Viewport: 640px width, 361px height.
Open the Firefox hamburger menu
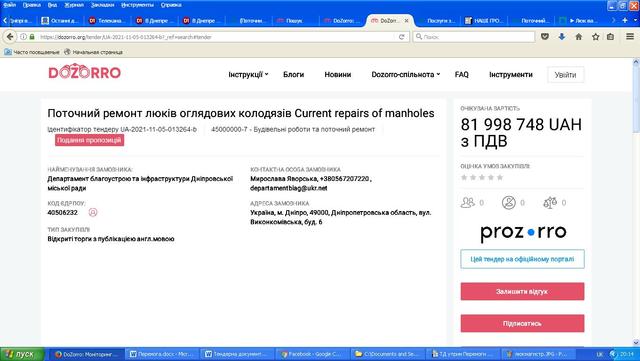[630, 37]
